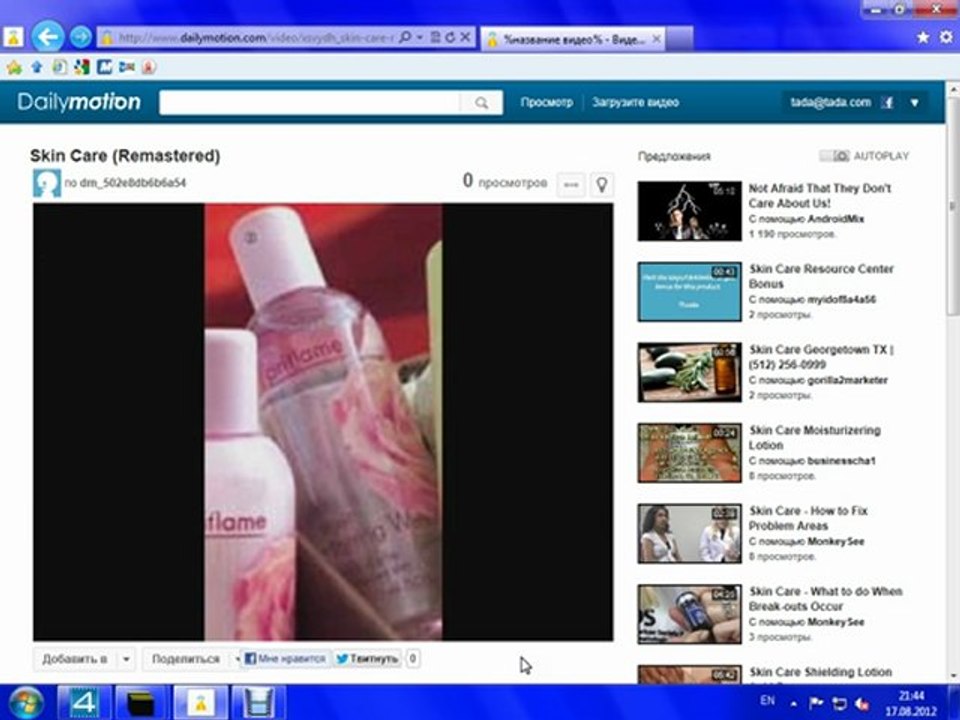Click the 'Skin Care Moisturizering Lotion' thumbnail
The height and width of the screenshot is (720, 960).
click(689, 453)
